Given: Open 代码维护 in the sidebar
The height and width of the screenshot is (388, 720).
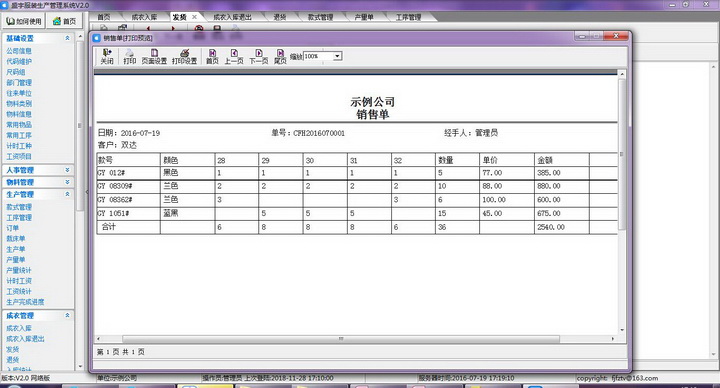Looking at the screenshot, I should click(19, 62).
